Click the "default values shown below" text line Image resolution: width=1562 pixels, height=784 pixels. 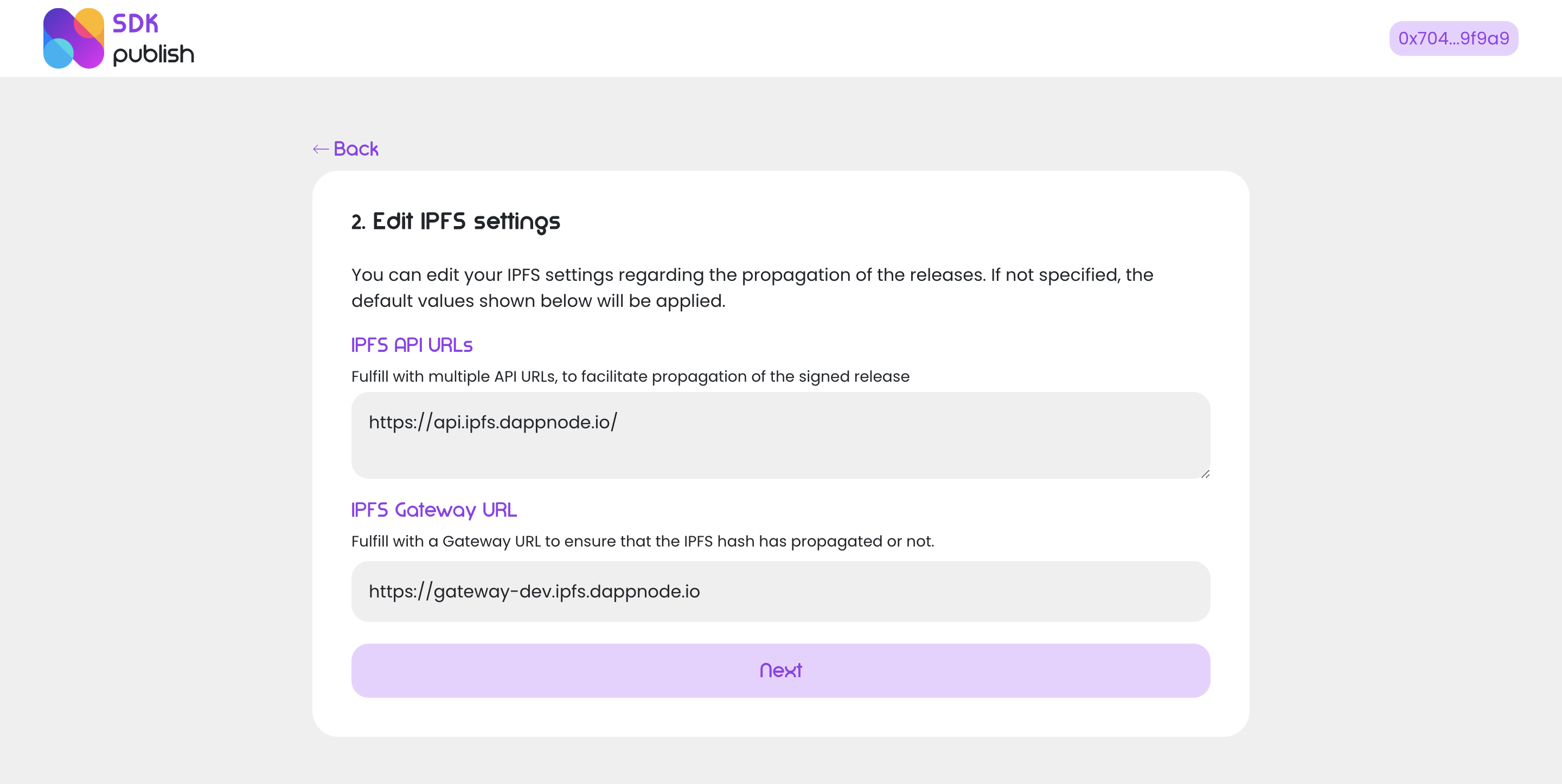pos(538,301)
